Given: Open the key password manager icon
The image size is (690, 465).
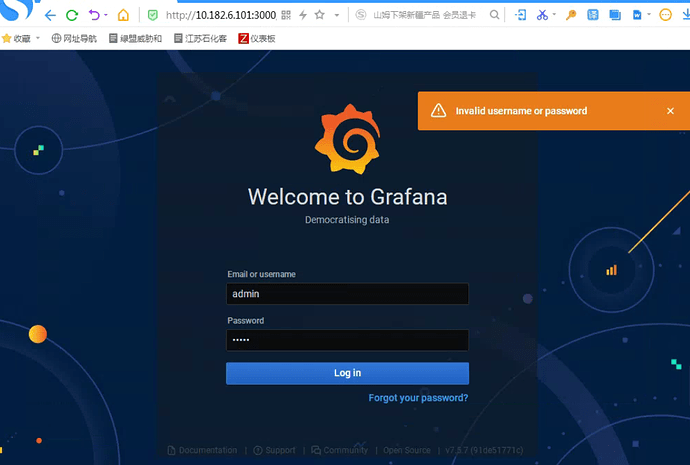Looking at the screenshot, I should pyautogui.click(x=571, y=15).
